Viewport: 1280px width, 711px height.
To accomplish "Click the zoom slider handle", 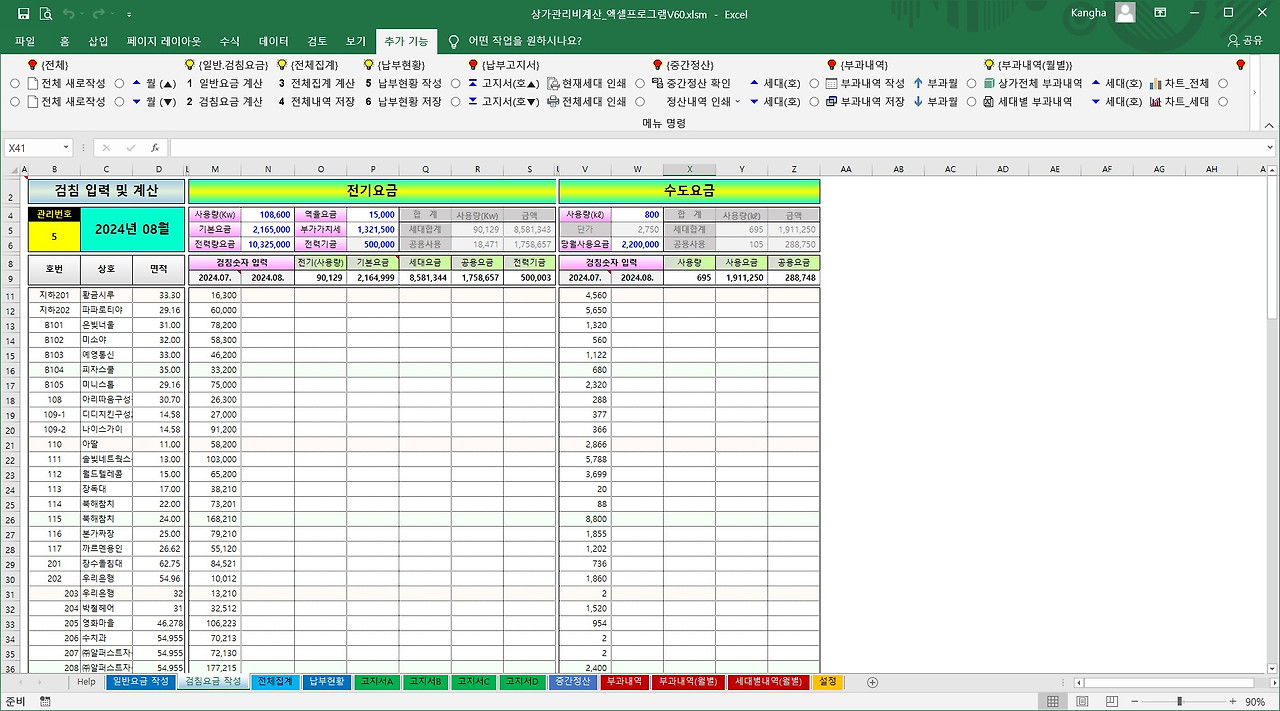I will tap(1180, 702).
